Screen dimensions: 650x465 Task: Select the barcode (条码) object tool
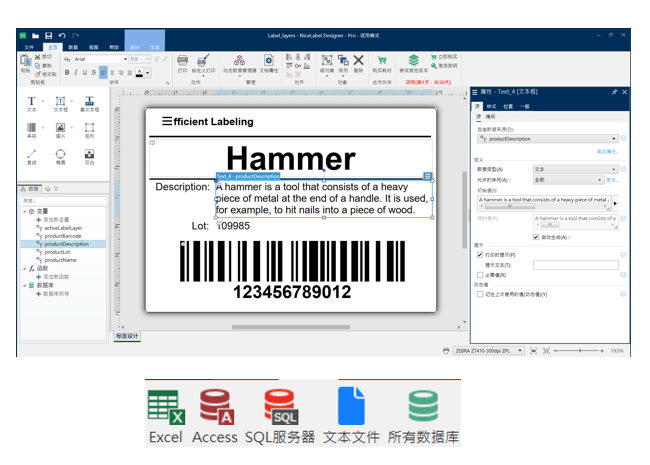[x=31, y=130]
